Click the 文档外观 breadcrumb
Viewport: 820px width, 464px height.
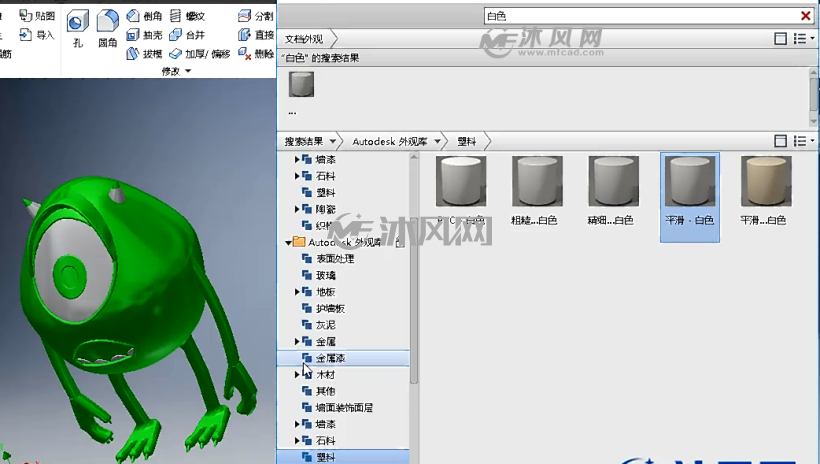pyautogui.click(x=304, y=39)
